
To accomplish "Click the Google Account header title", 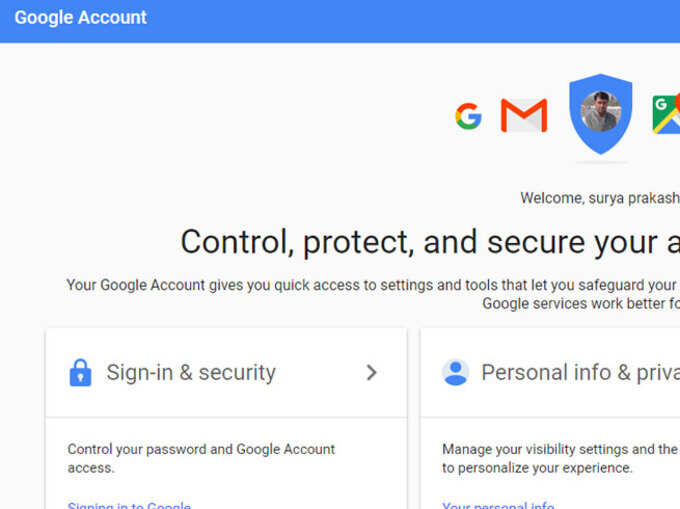I will coord(81,18).
